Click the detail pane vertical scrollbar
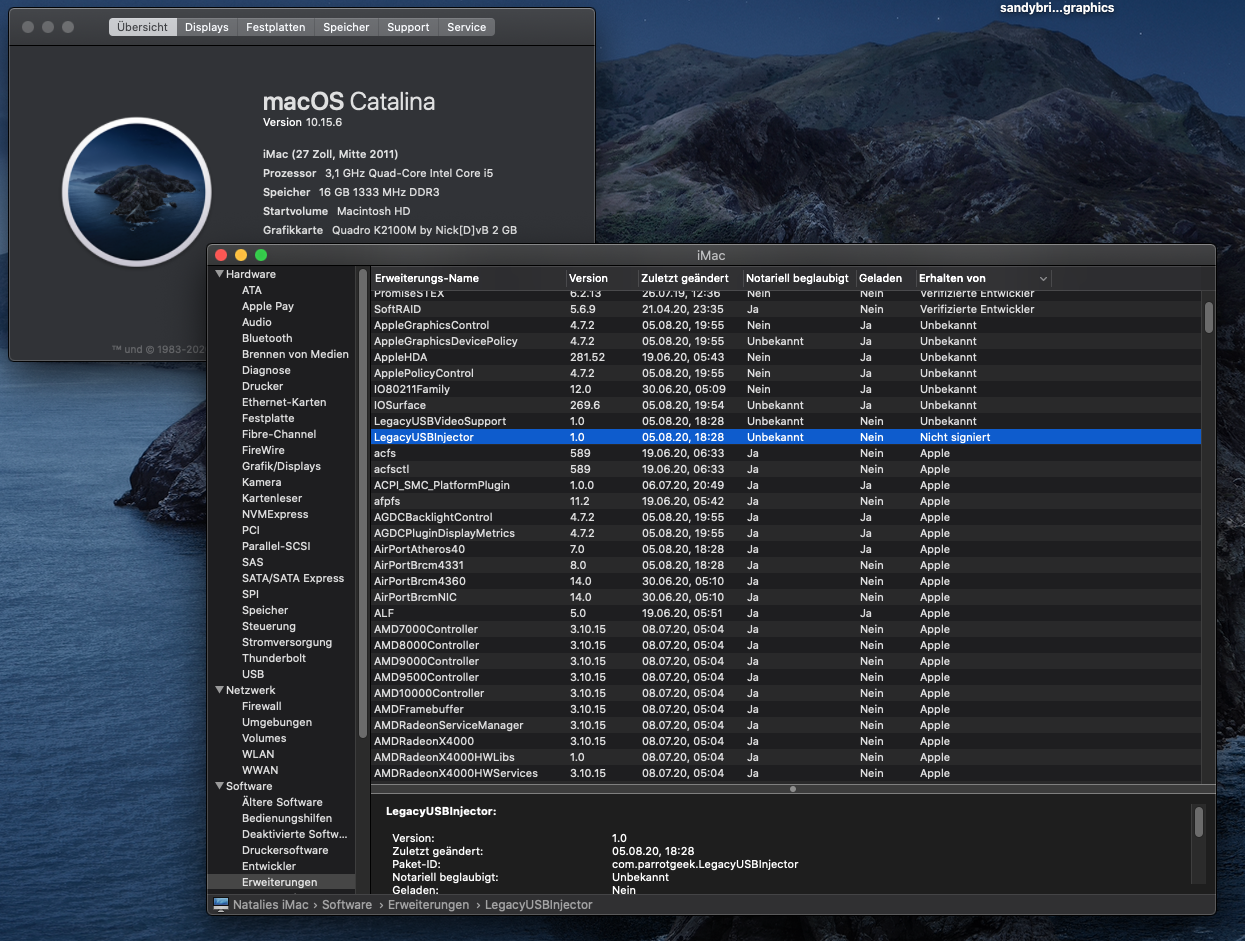This screenshot has height=941, width=1245. (x=1198, y=822)
